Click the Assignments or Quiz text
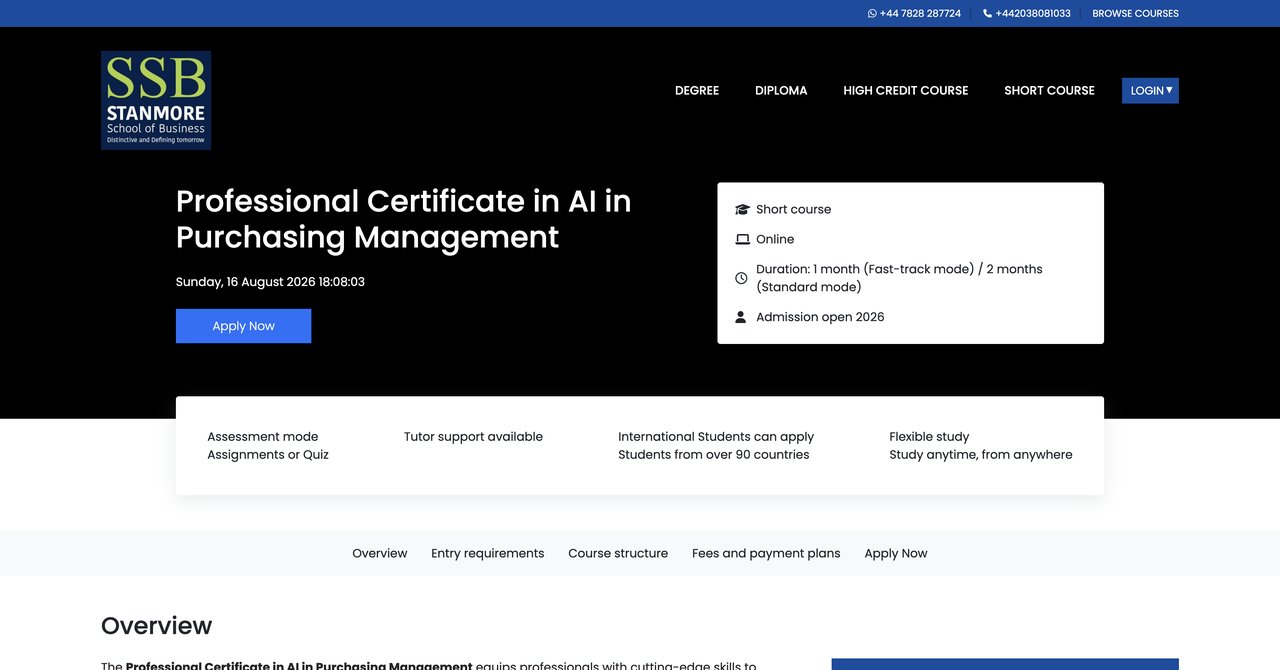 (268, 455)
